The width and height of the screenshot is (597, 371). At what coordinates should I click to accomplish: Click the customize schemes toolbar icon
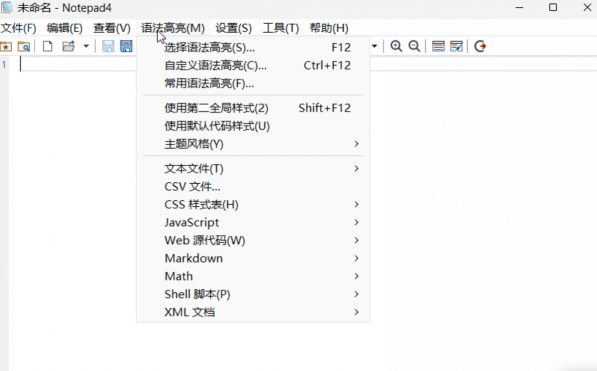pos(456,46)
